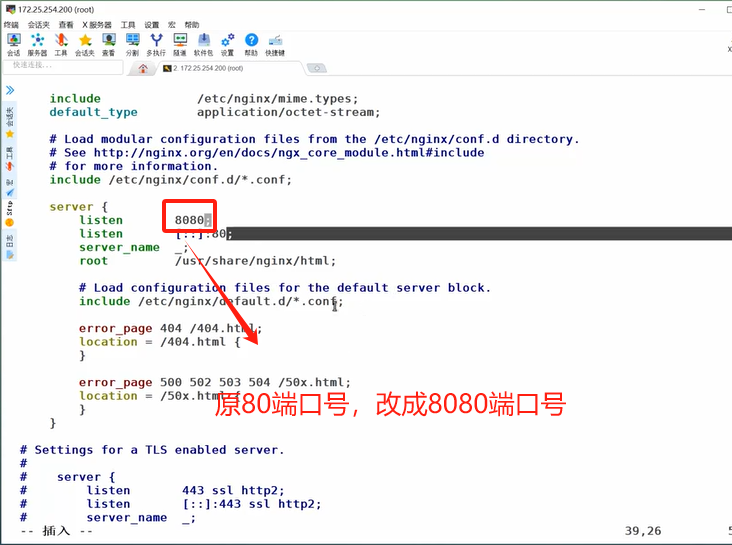Open the 帮助 menu in menu bar
732x545 pixels.
(191, 25)
